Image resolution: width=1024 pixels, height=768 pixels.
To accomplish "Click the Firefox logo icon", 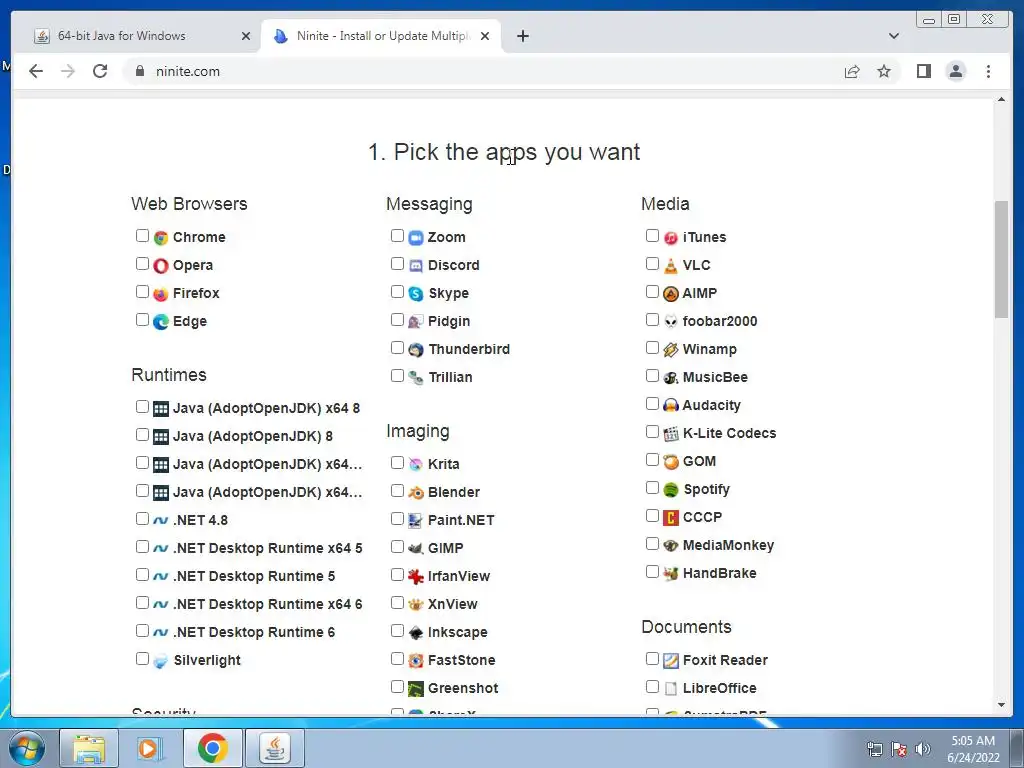I will [x=161, y=294].
